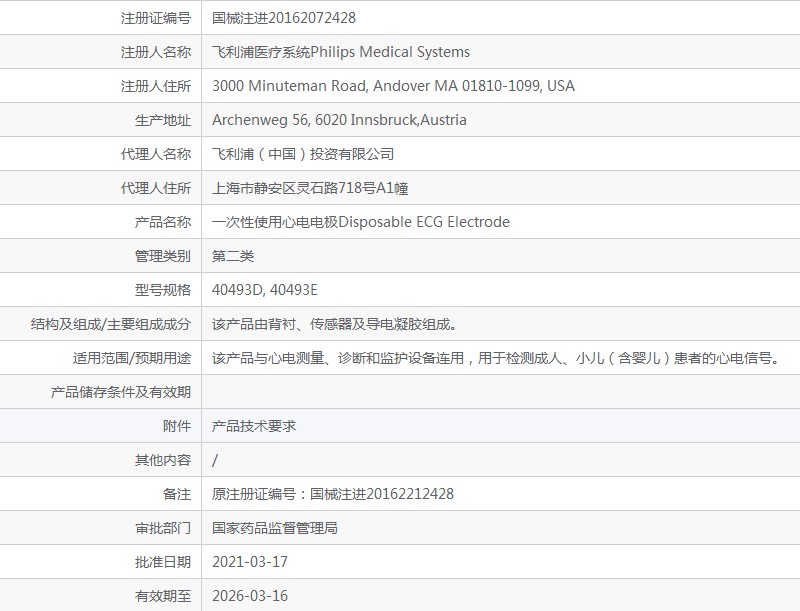Select the 型号规格 label
800x611 pixels.
point(163,290)
